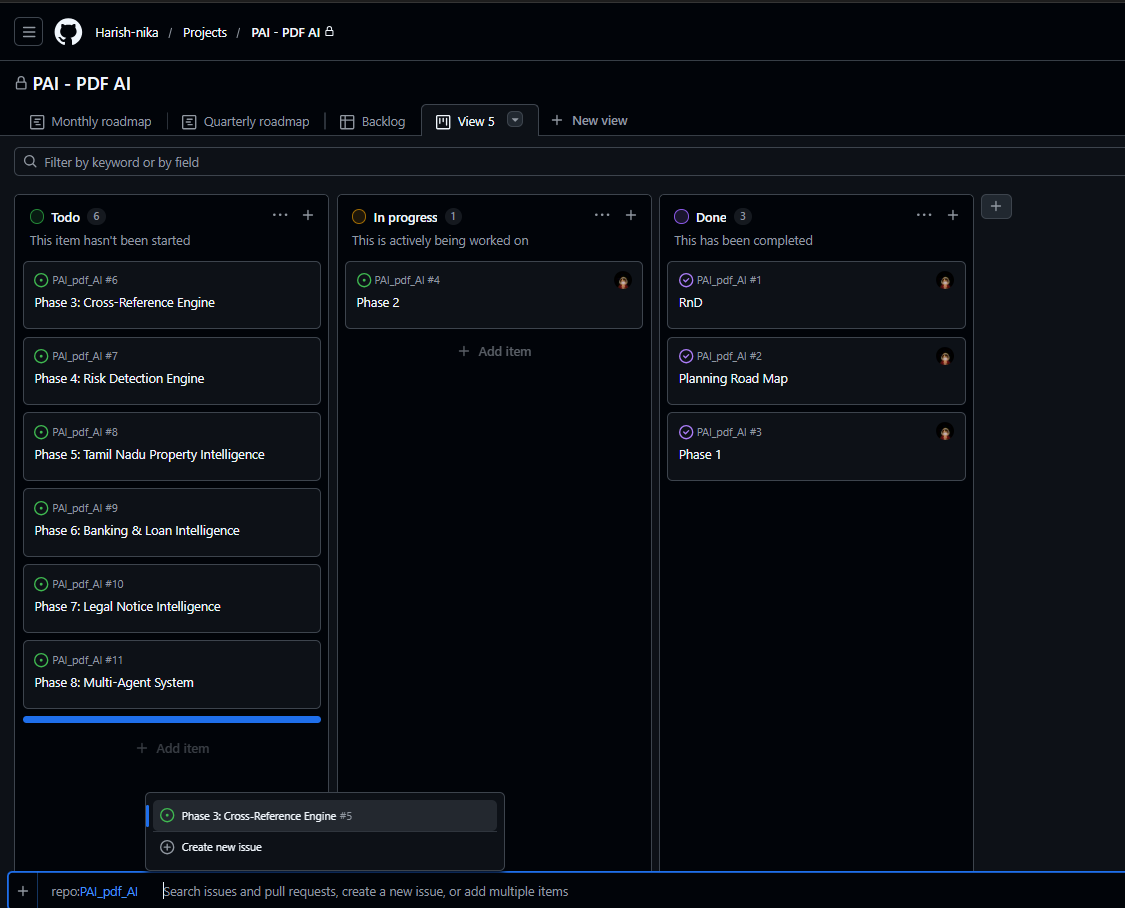Add new column with plus icon
Screen dimensions: 1125x908
(x=996, y=207)
